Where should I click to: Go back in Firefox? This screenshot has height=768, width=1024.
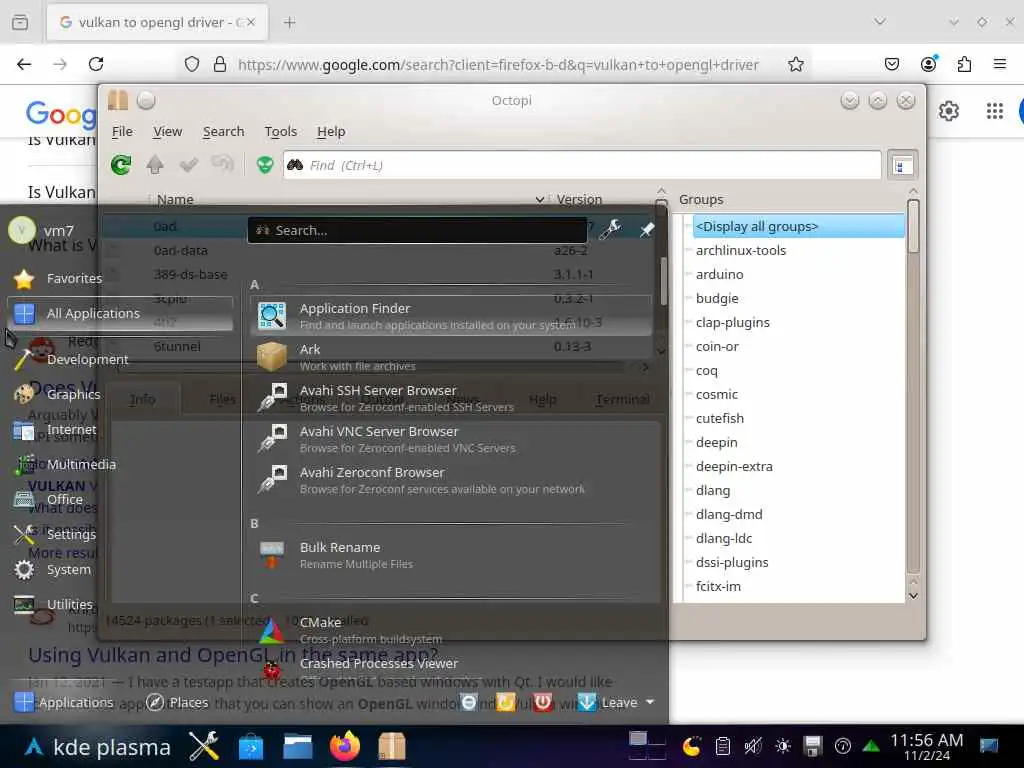[x=24, y=64]
